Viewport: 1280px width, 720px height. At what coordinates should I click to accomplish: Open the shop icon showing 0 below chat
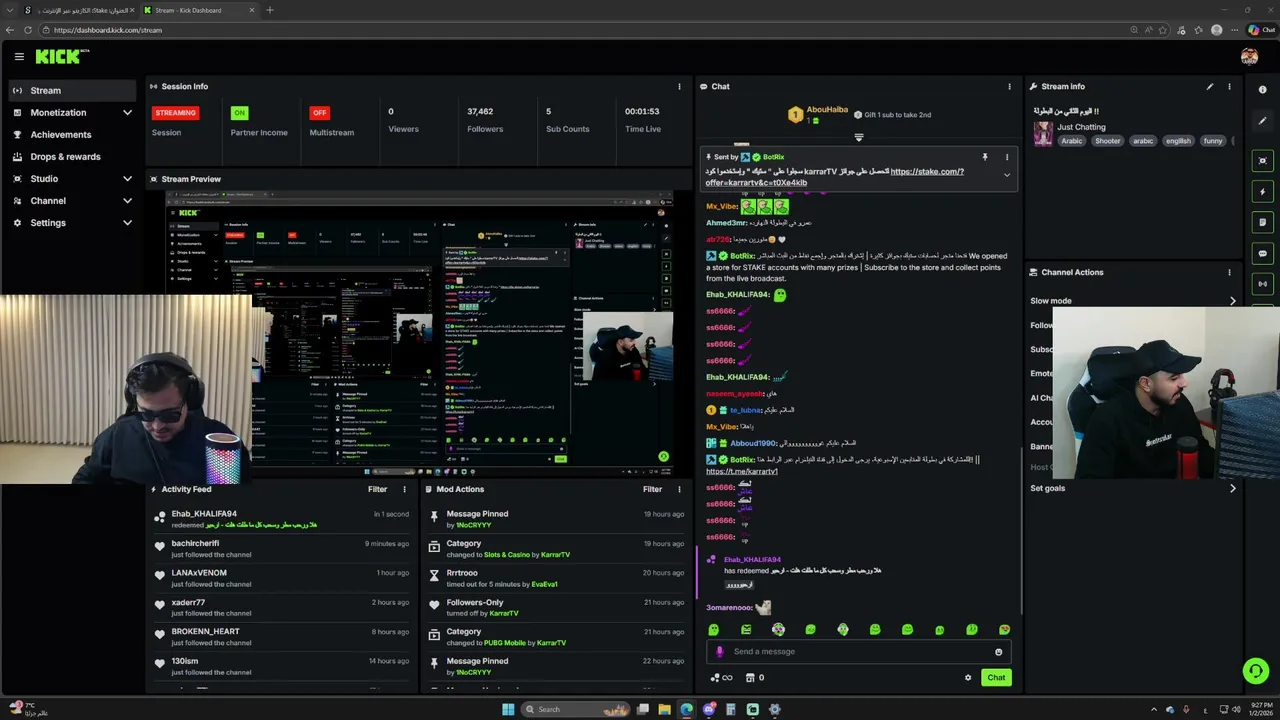[754, 678]
